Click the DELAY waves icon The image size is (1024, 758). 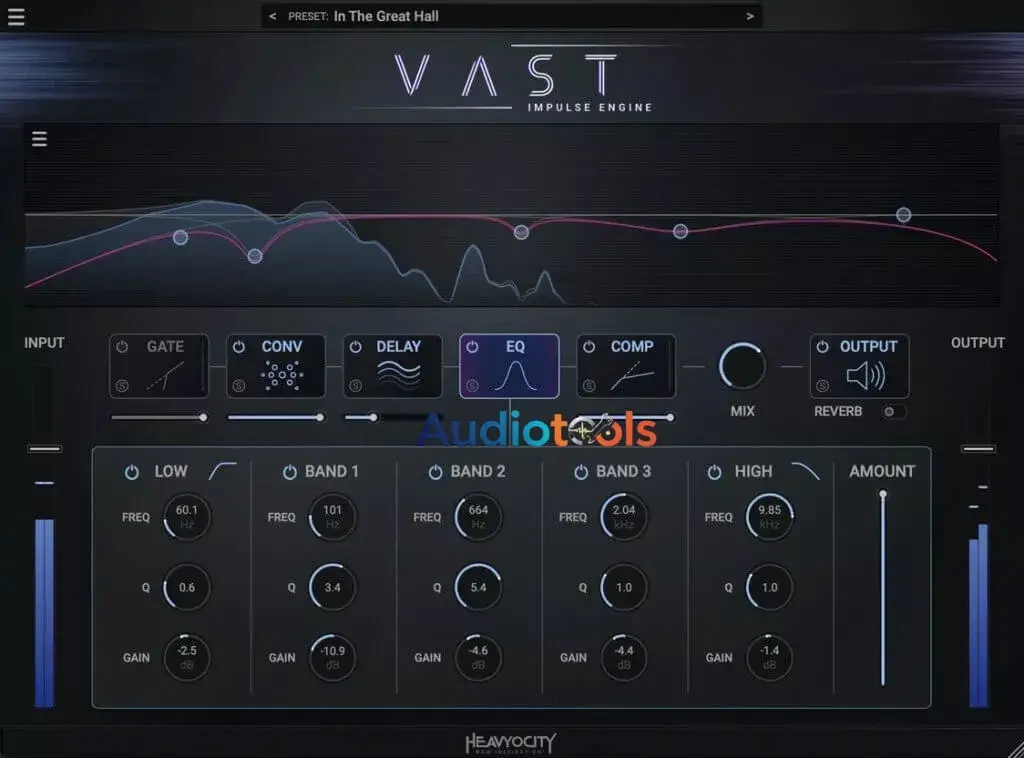click(398, 376)
